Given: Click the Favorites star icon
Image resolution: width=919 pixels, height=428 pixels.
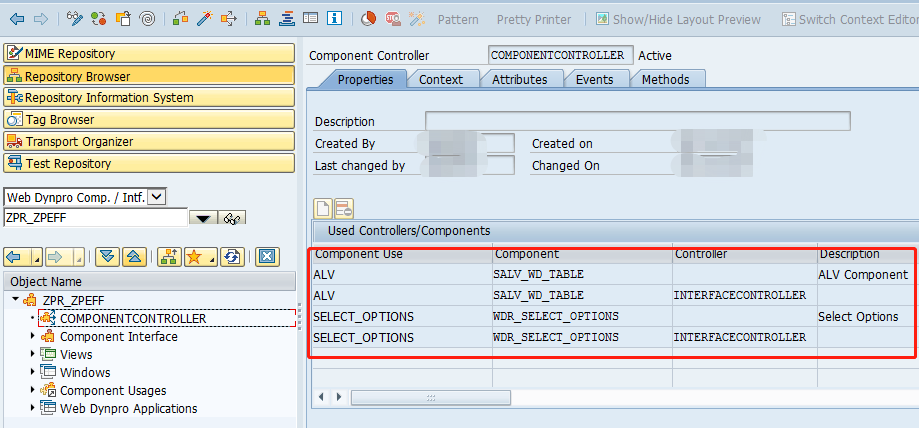Looking at the screenshot, I should point(194,257).
